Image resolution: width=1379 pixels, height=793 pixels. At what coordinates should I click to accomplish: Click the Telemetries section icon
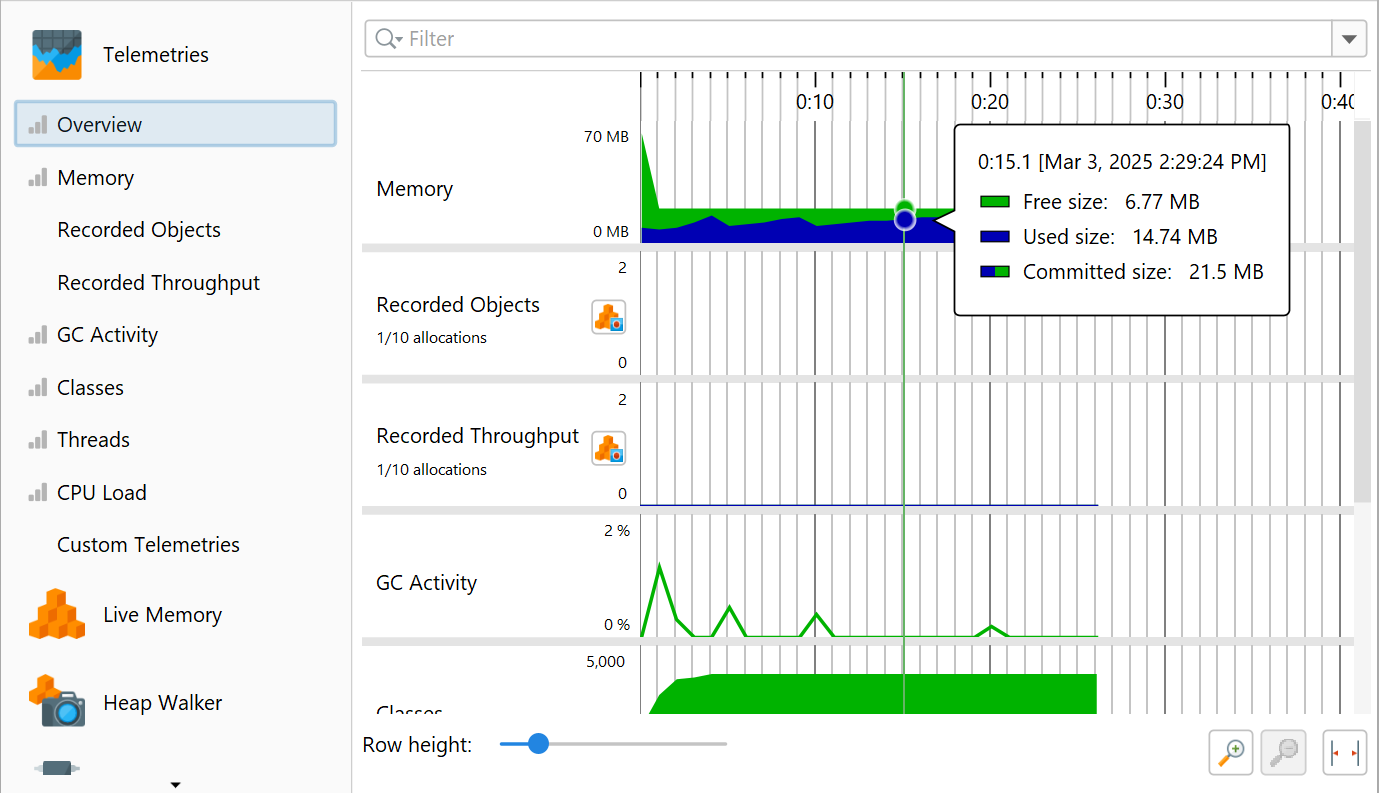(x=56, y=55)
